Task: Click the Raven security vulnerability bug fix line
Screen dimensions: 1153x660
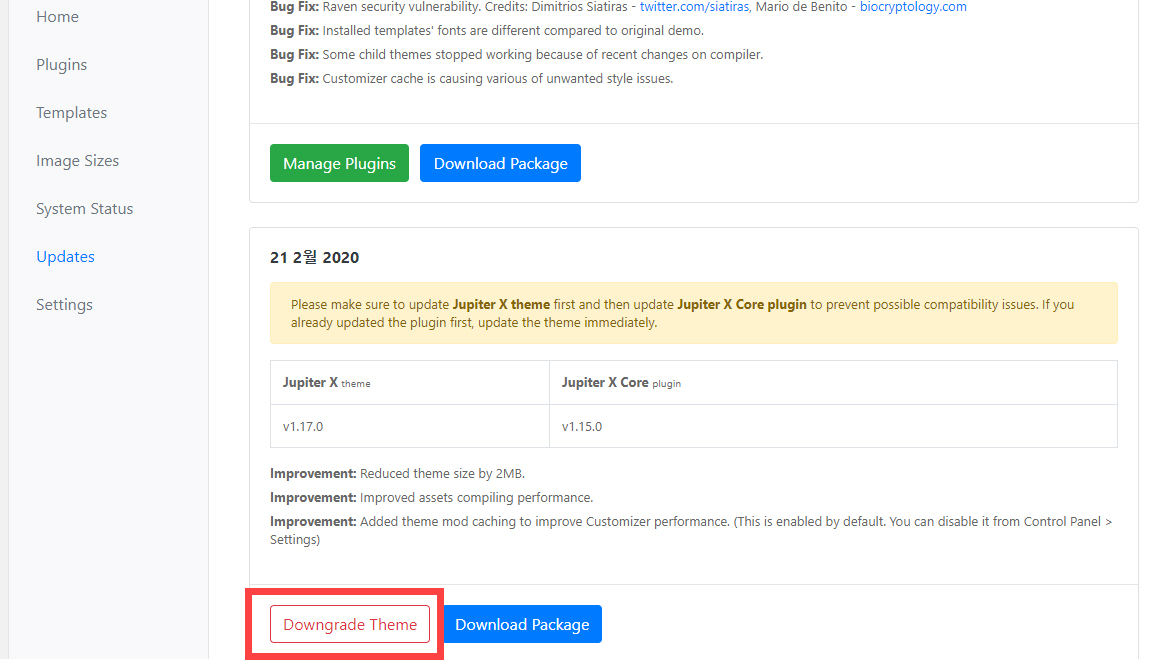Action: coord(618,7)
